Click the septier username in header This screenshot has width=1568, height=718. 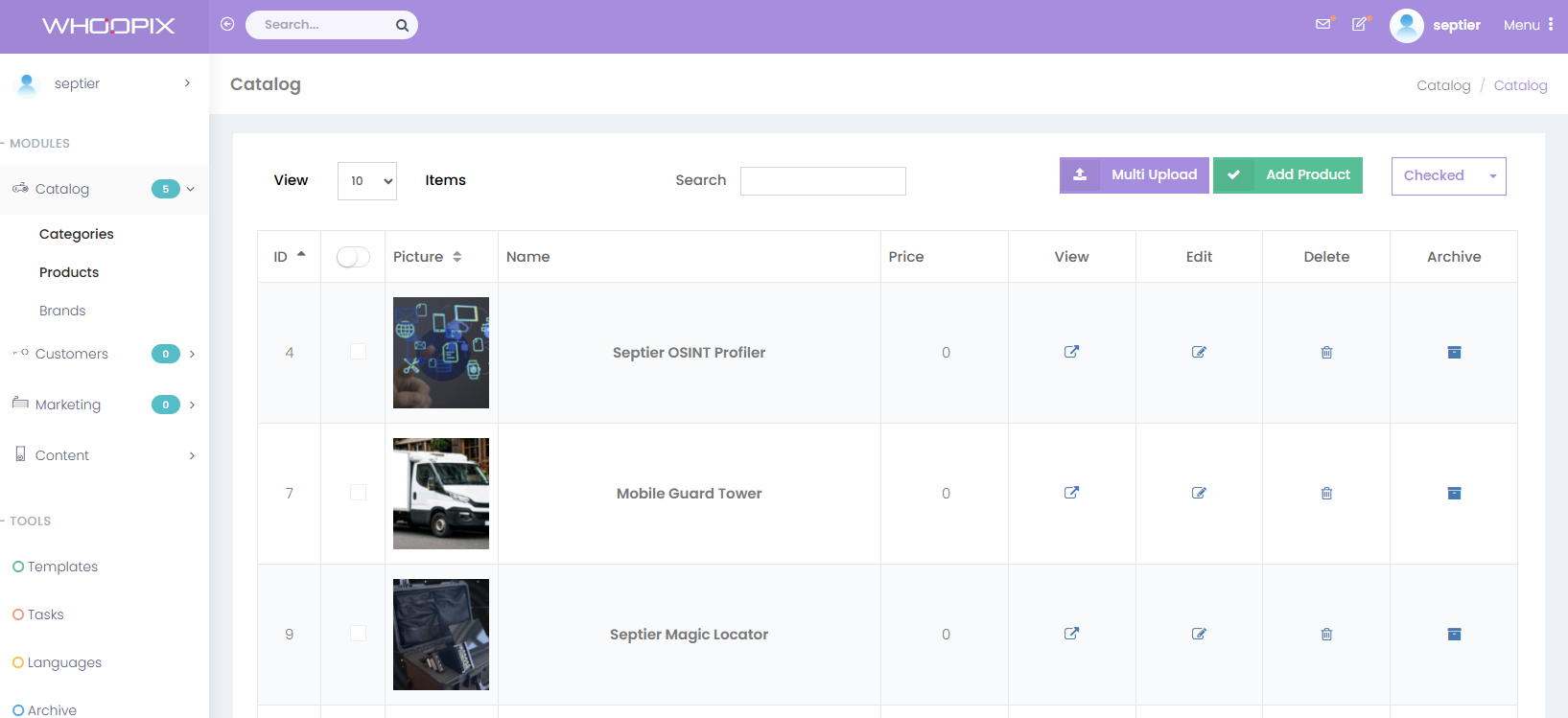[1457, 25]
